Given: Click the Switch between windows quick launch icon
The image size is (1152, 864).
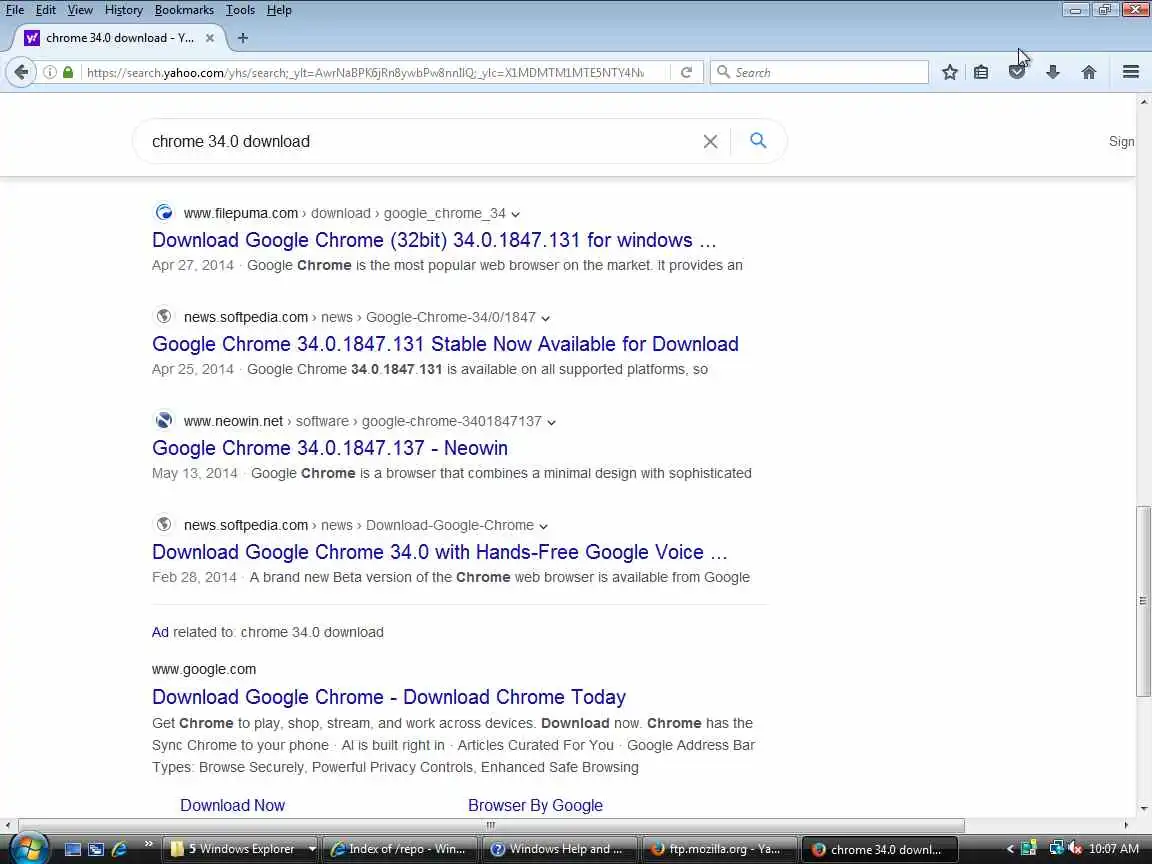Looking at the screenshot, I should point(96,849).
